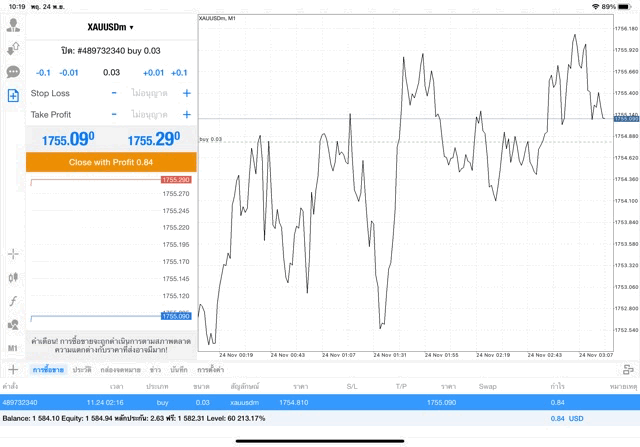Image resolution: width=640 pixels, height=447 pixels.
Task: Tap the red 1755.290 ask level marker
Action: 176,180
